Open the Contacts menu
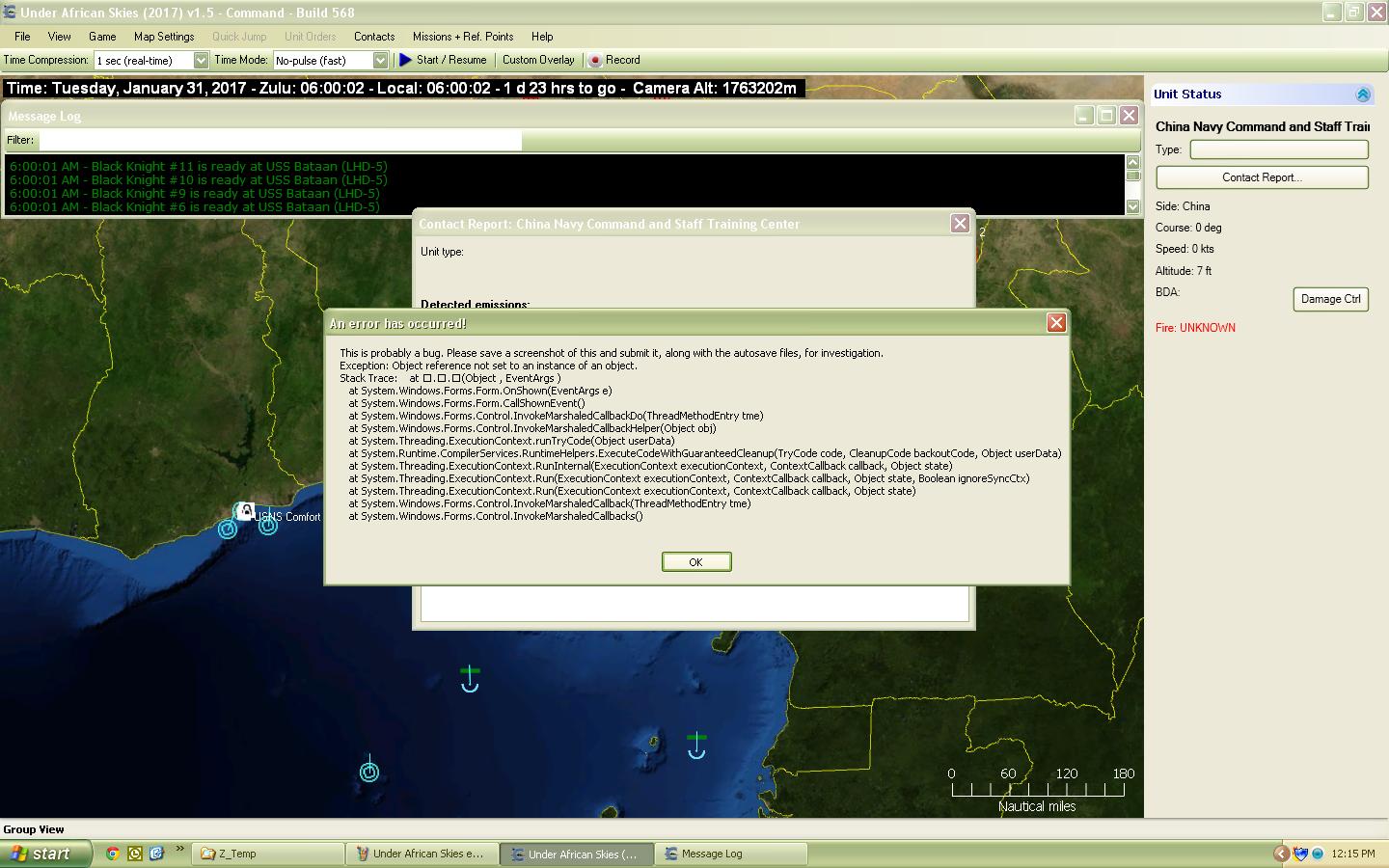 374,37
